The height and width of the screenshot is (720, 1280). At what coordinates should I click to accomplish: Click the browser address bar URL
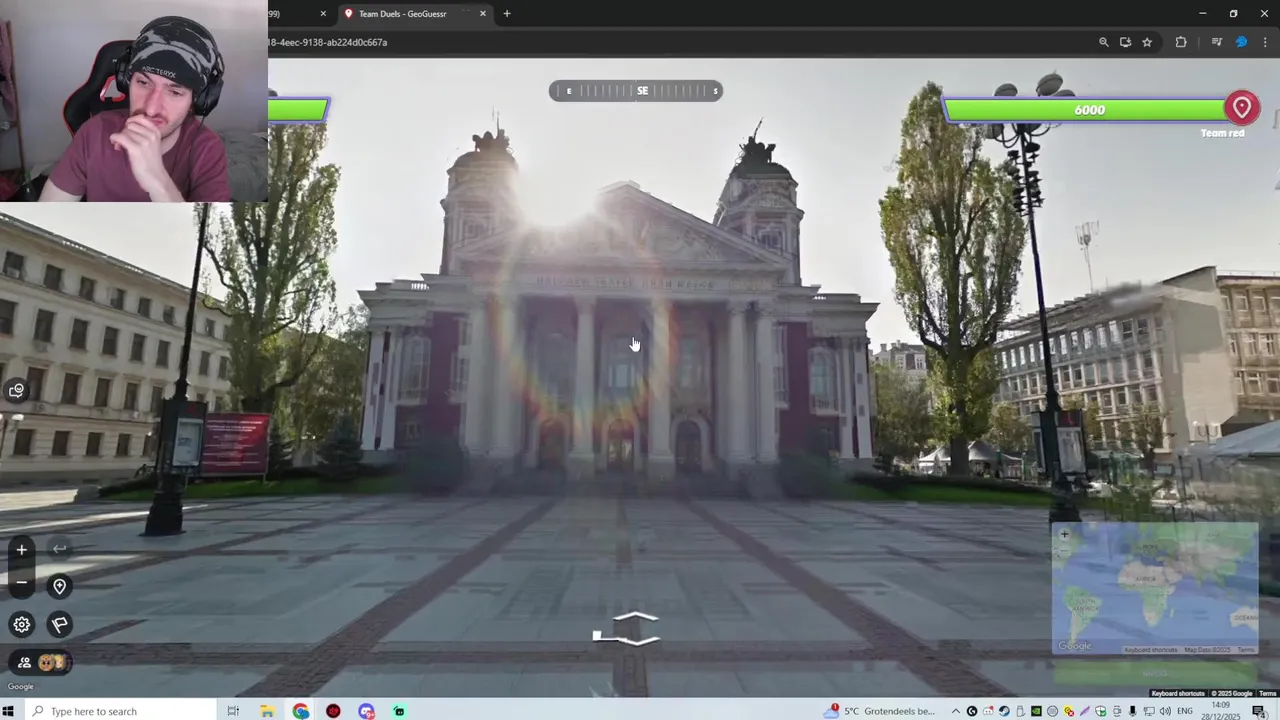click(x=328, y=42)
